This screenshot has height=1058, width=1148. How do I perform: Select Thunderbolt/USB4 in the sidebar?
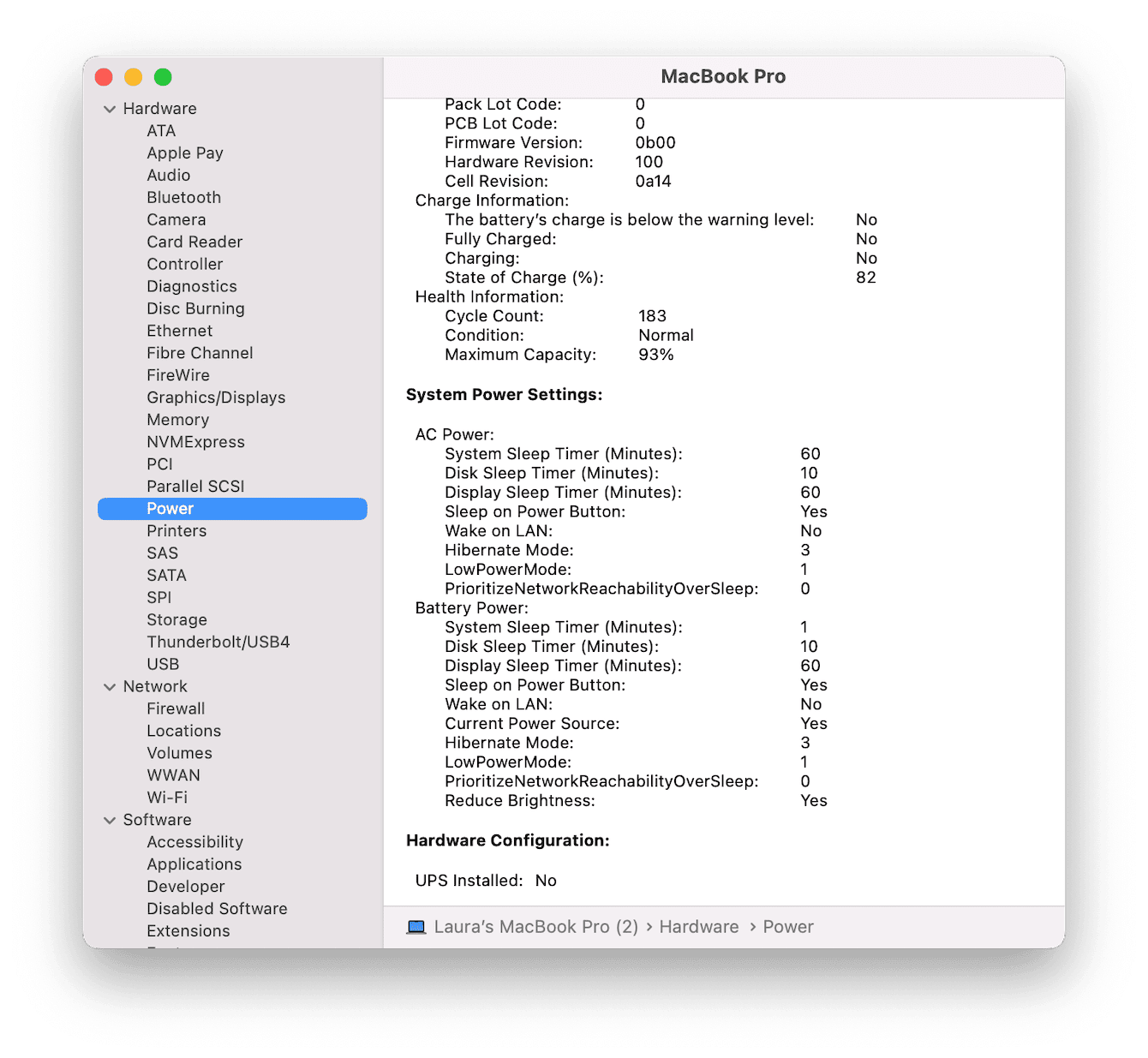[218, 641]
